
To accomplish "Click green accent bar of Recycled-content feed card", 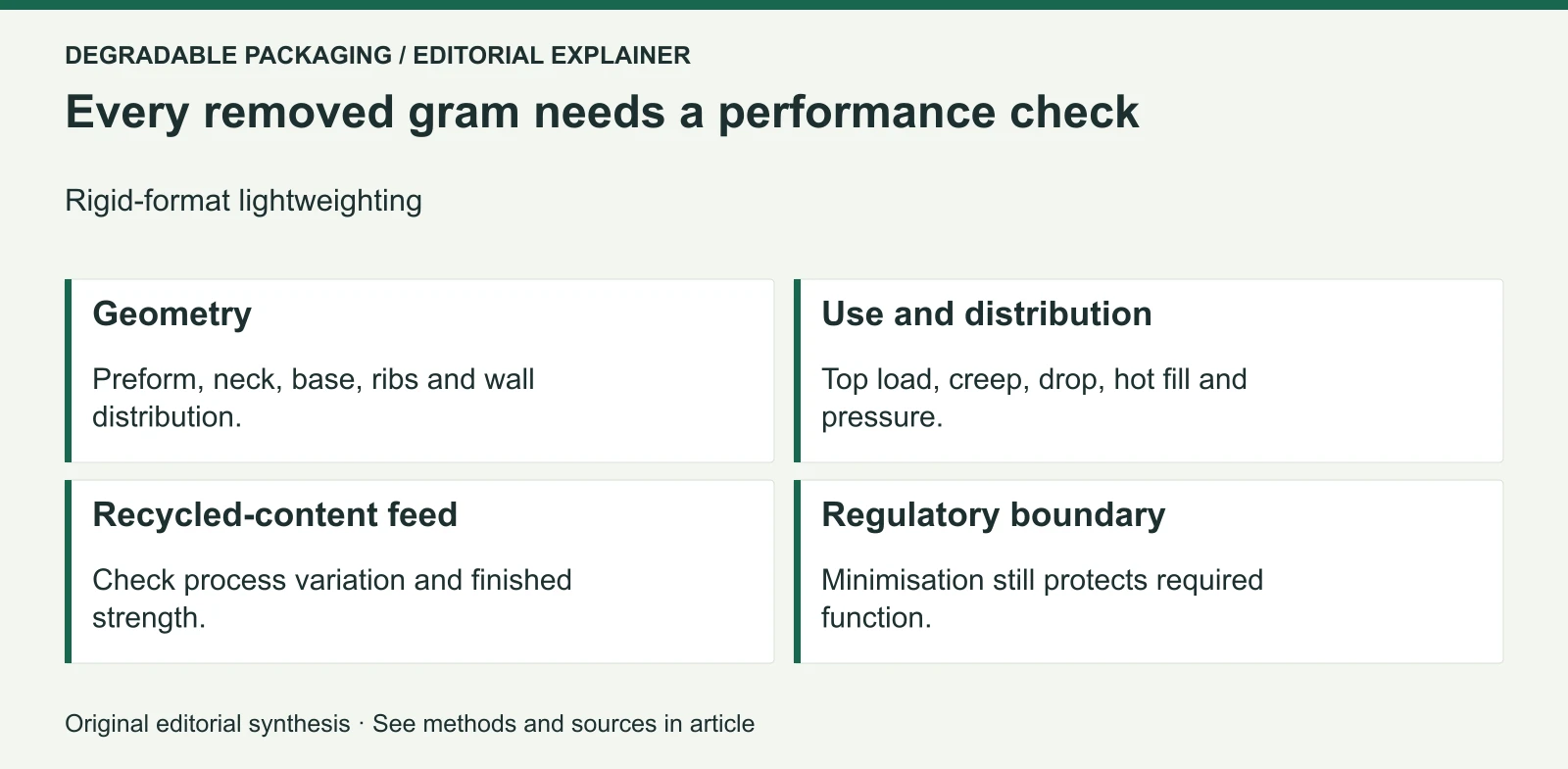I will (69, 572).
